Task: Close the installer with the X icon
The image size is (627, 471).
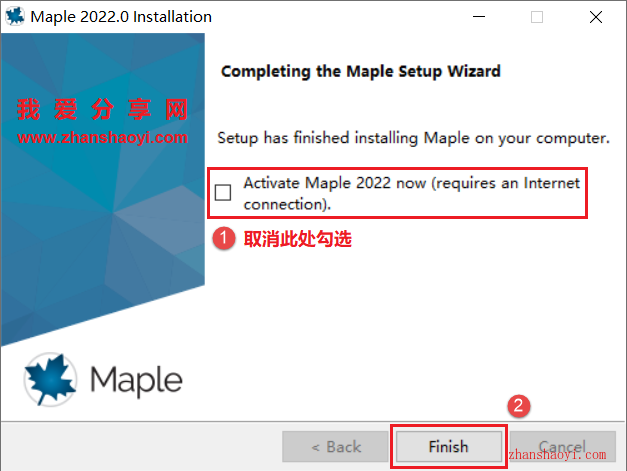Action: [x=595, y=17]
